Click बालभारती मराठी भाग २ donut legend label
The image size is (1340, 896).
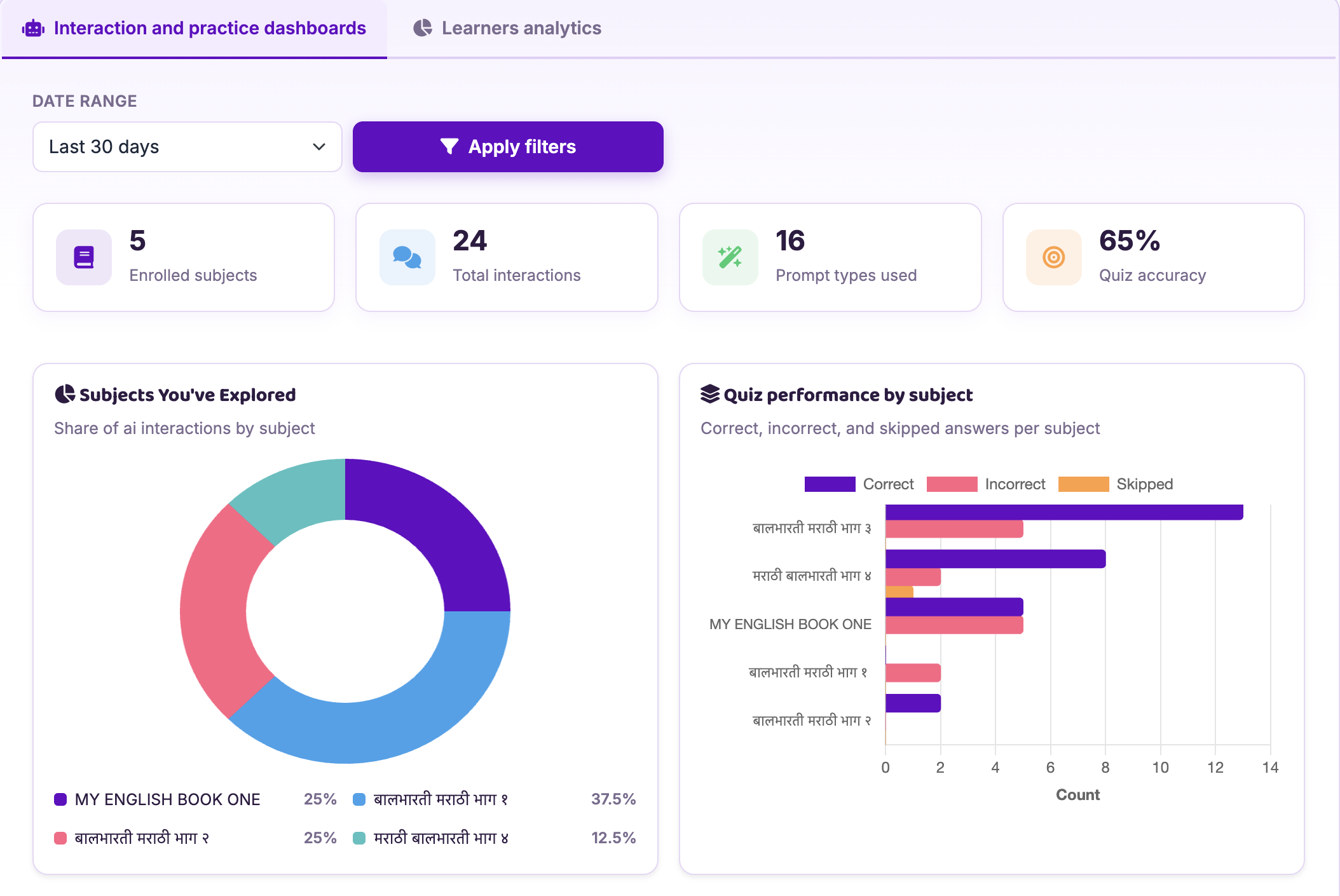[x=142, y=838]
